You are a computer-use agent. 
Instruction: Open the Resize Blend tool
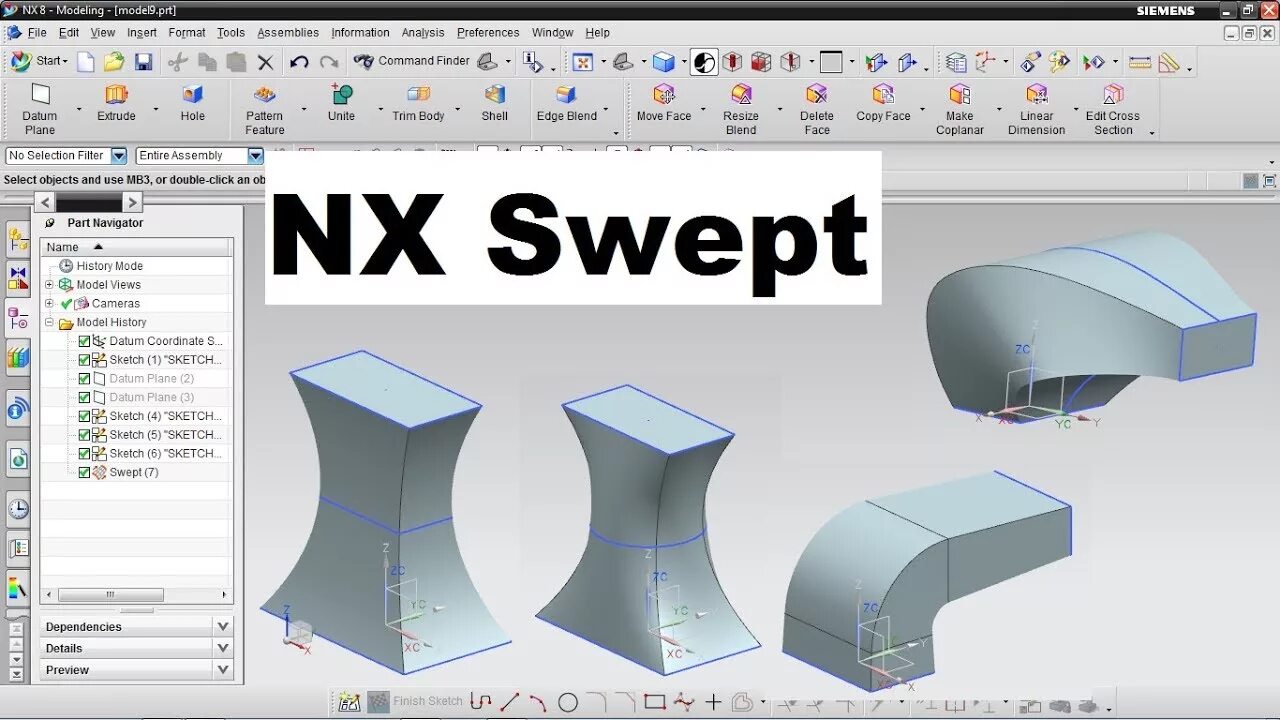741,95
